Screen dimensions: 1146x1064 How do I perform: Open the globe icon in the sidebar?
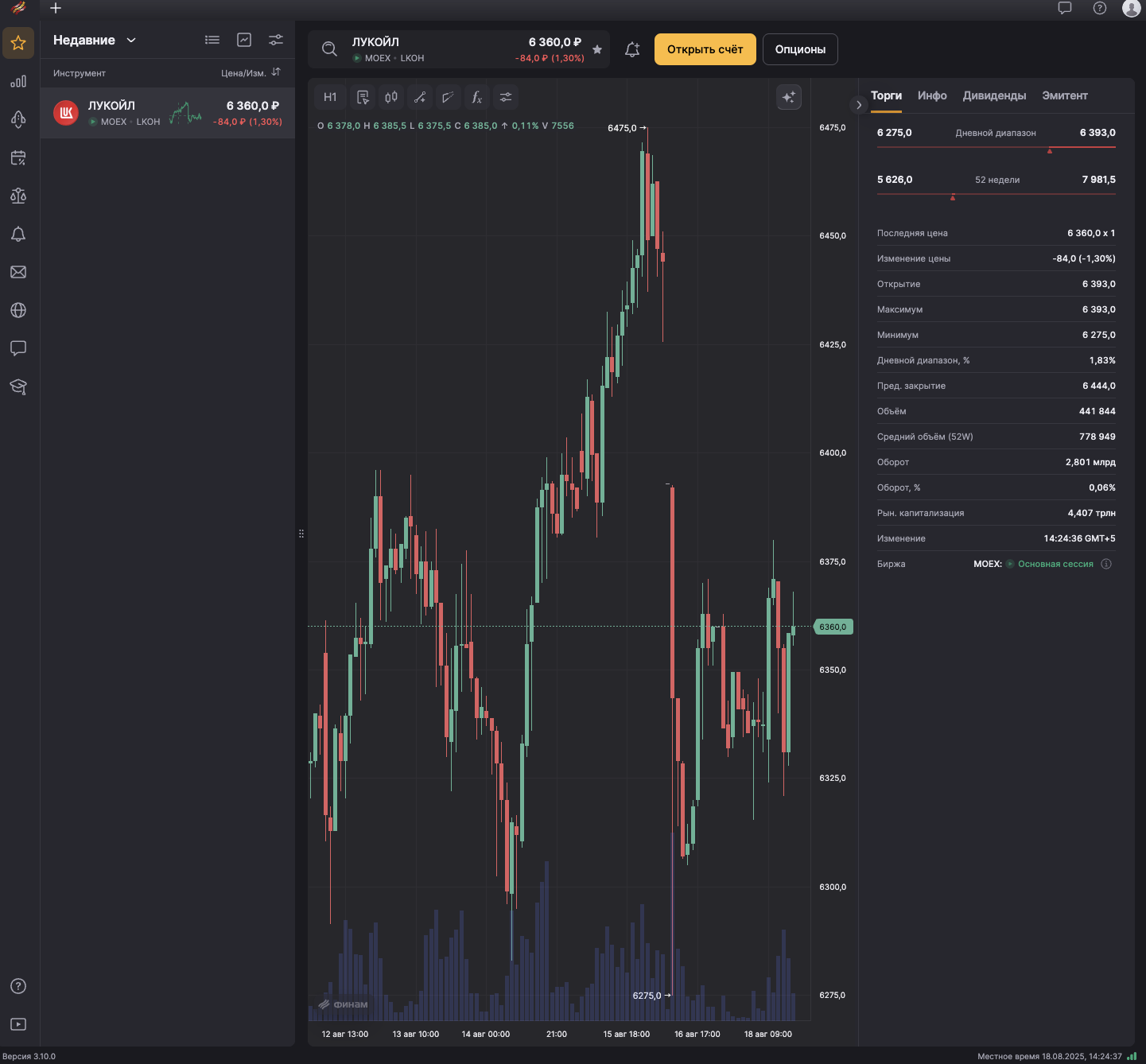18,310
